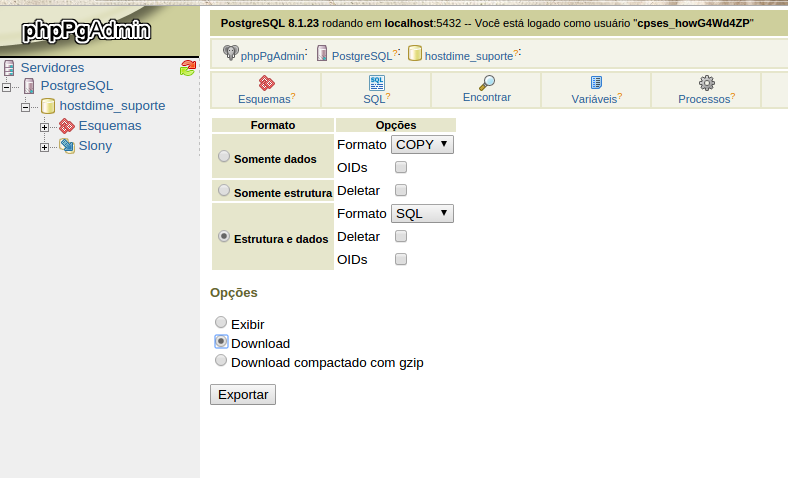Expand the Esquemas tree node
Screen dimensions: 788x478
coord(44,128)
